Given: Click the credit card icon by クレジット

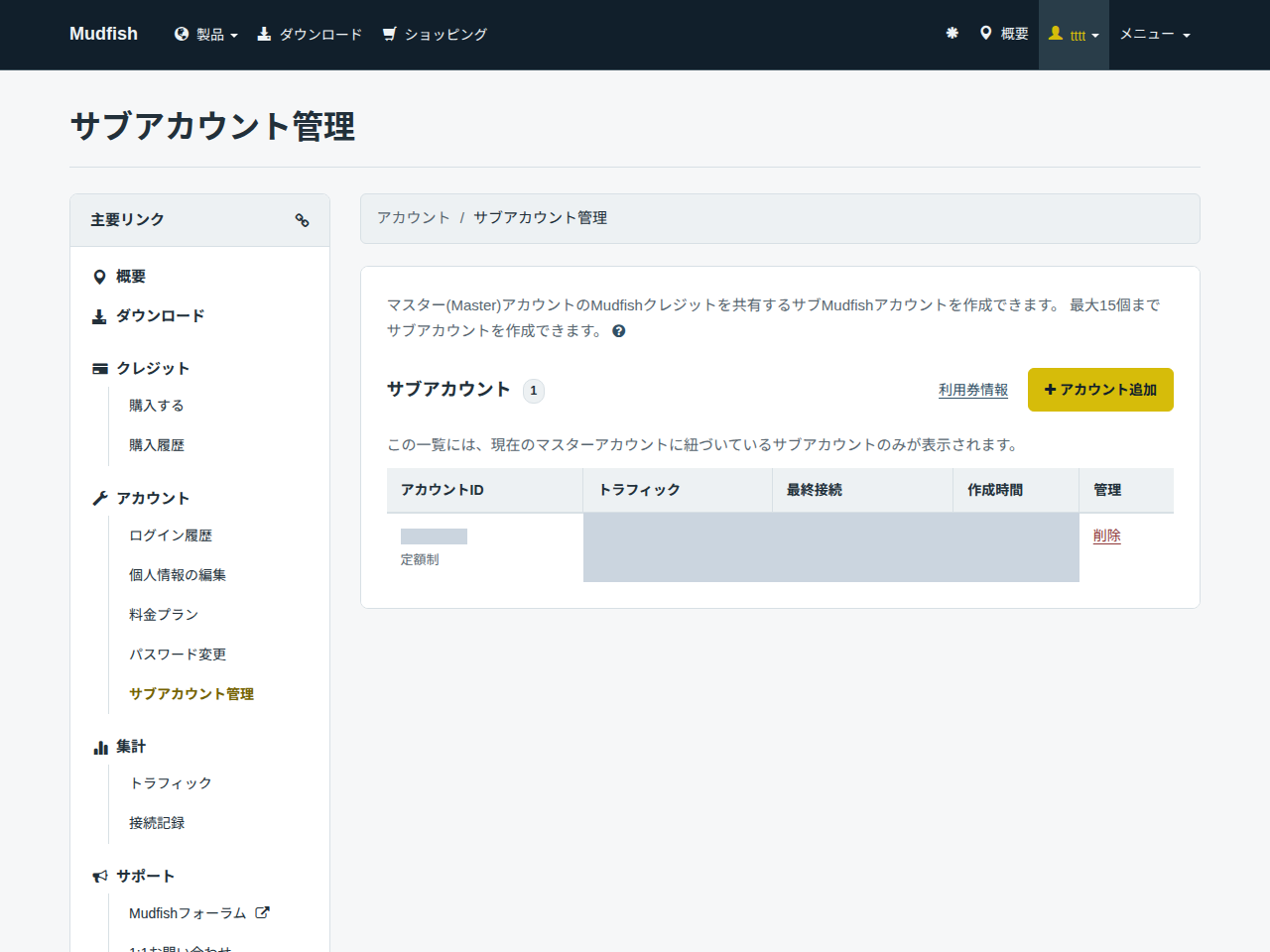Looking at the screenshot, I should coord(100,369).
